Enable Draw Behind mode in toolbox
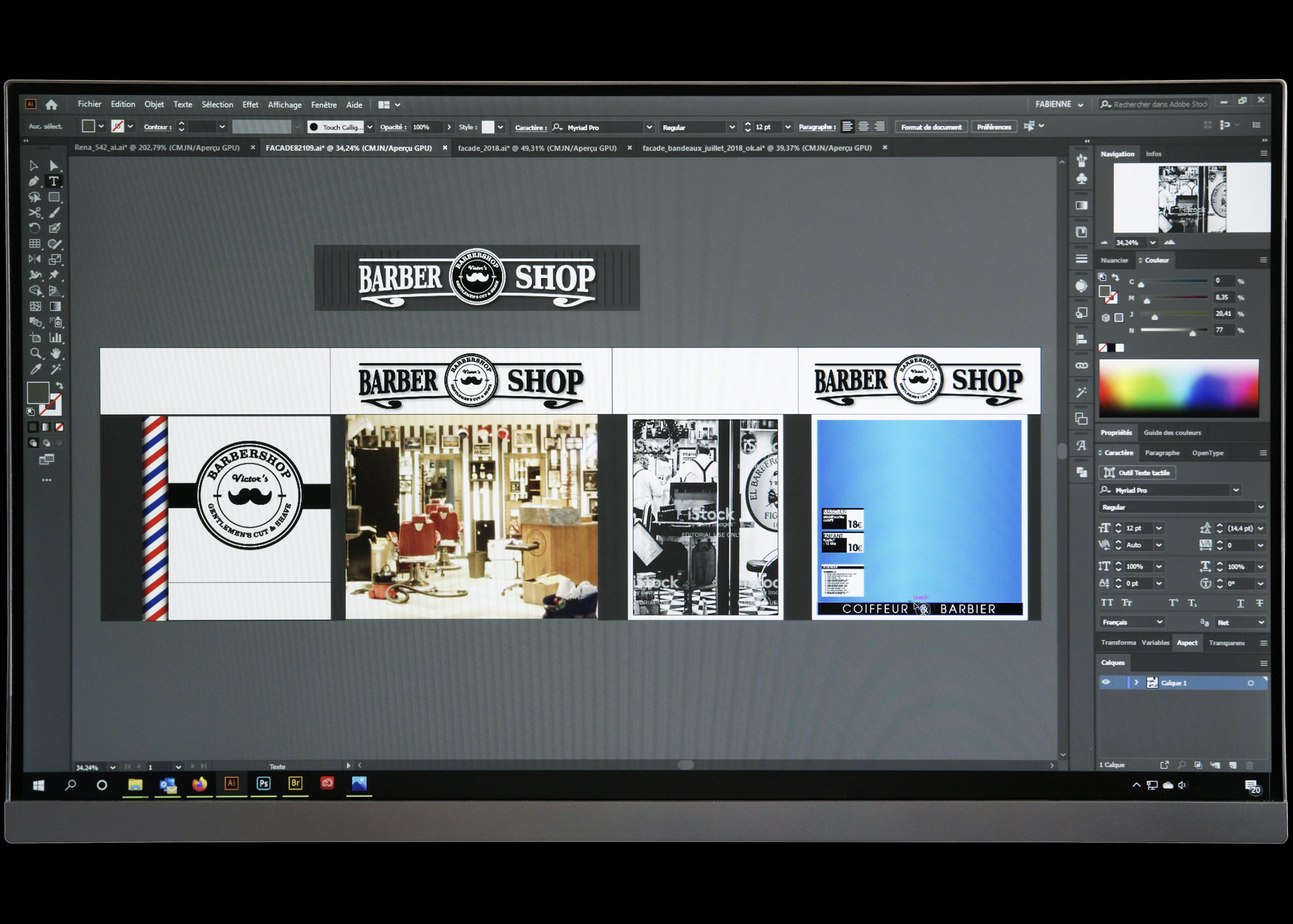1293x924 pixels. point(46,442)
